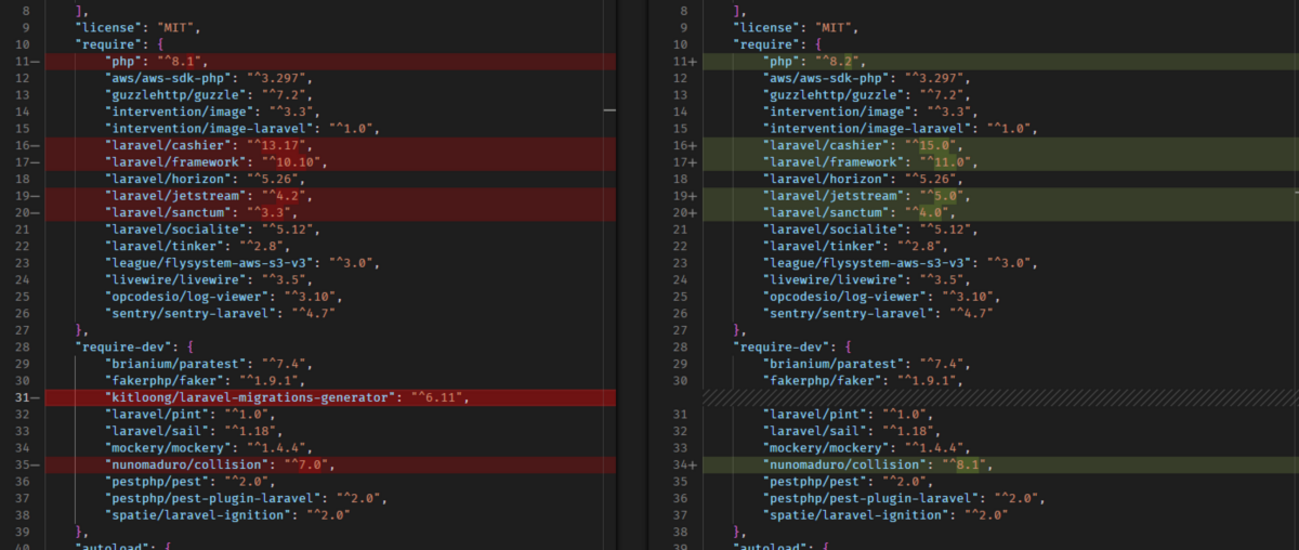The width and height of the screenshot is (1299, 550).
Task: Click spatie/laravel-ignition line in left pane
Action: [x=227, y=515]
